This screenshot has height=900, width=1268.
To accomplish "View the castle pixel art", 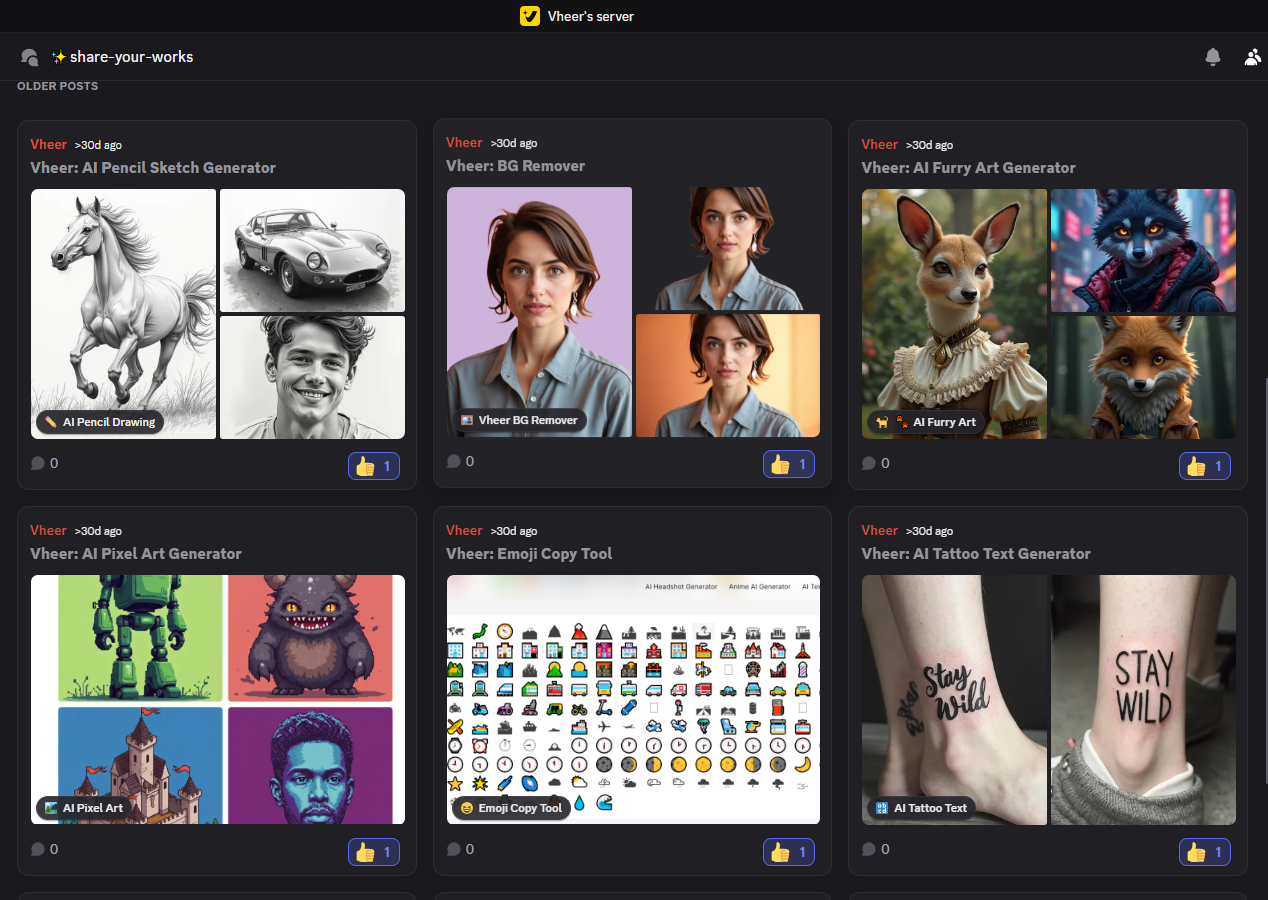I will pos(141,765).
